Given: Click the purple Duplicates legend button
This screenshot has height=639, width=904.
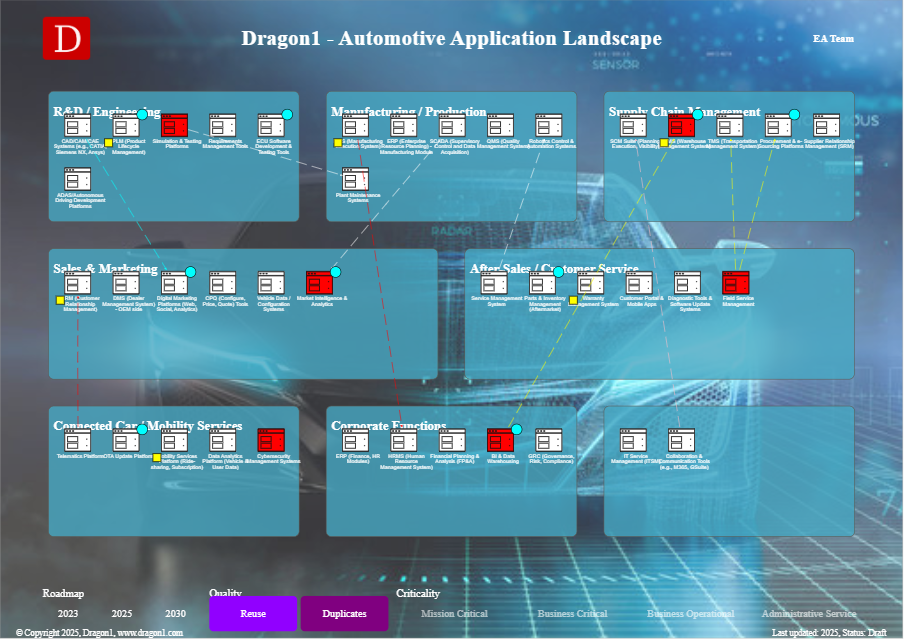Looking at the screenshot, I should pos(344,613).
